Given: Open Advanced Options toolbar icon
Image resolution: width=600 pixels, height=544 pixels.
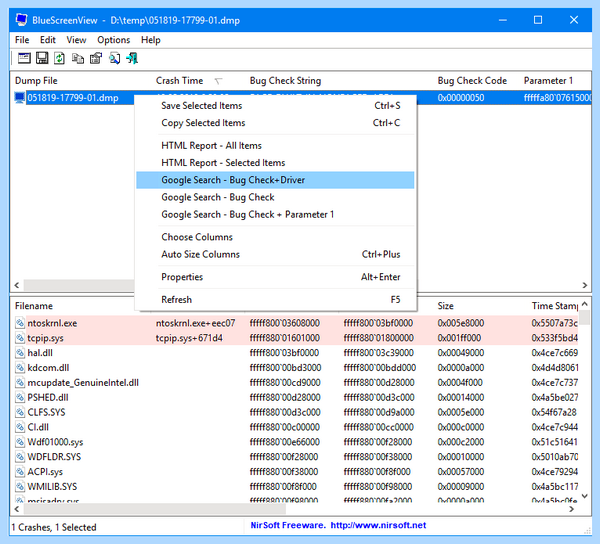Looking at the screenshot, I should 24,58.
